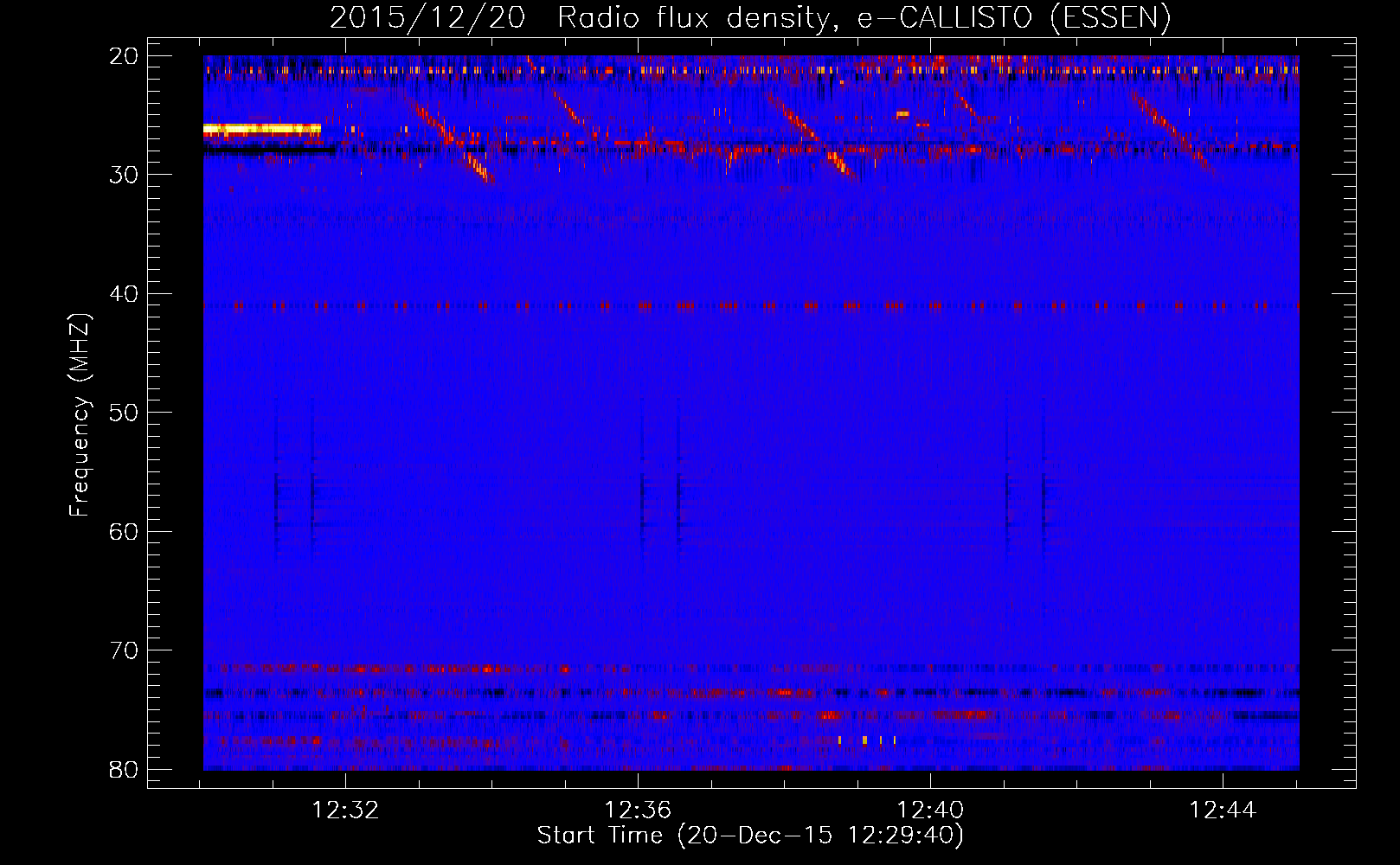This screenshot has height=865, width=1400.
Task: Click the 12:36 time tick label
Action: (638, 811)
